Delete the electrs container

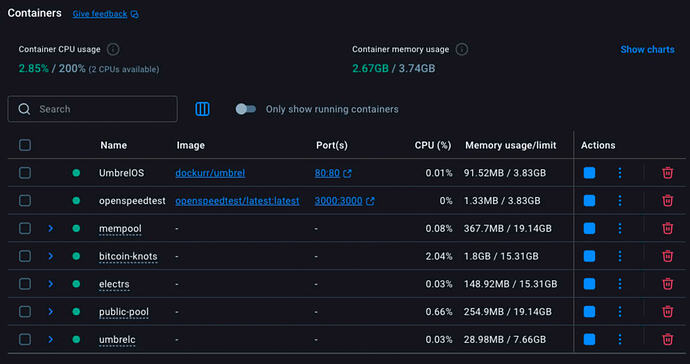pyautogui.click(x=668, y=283)
